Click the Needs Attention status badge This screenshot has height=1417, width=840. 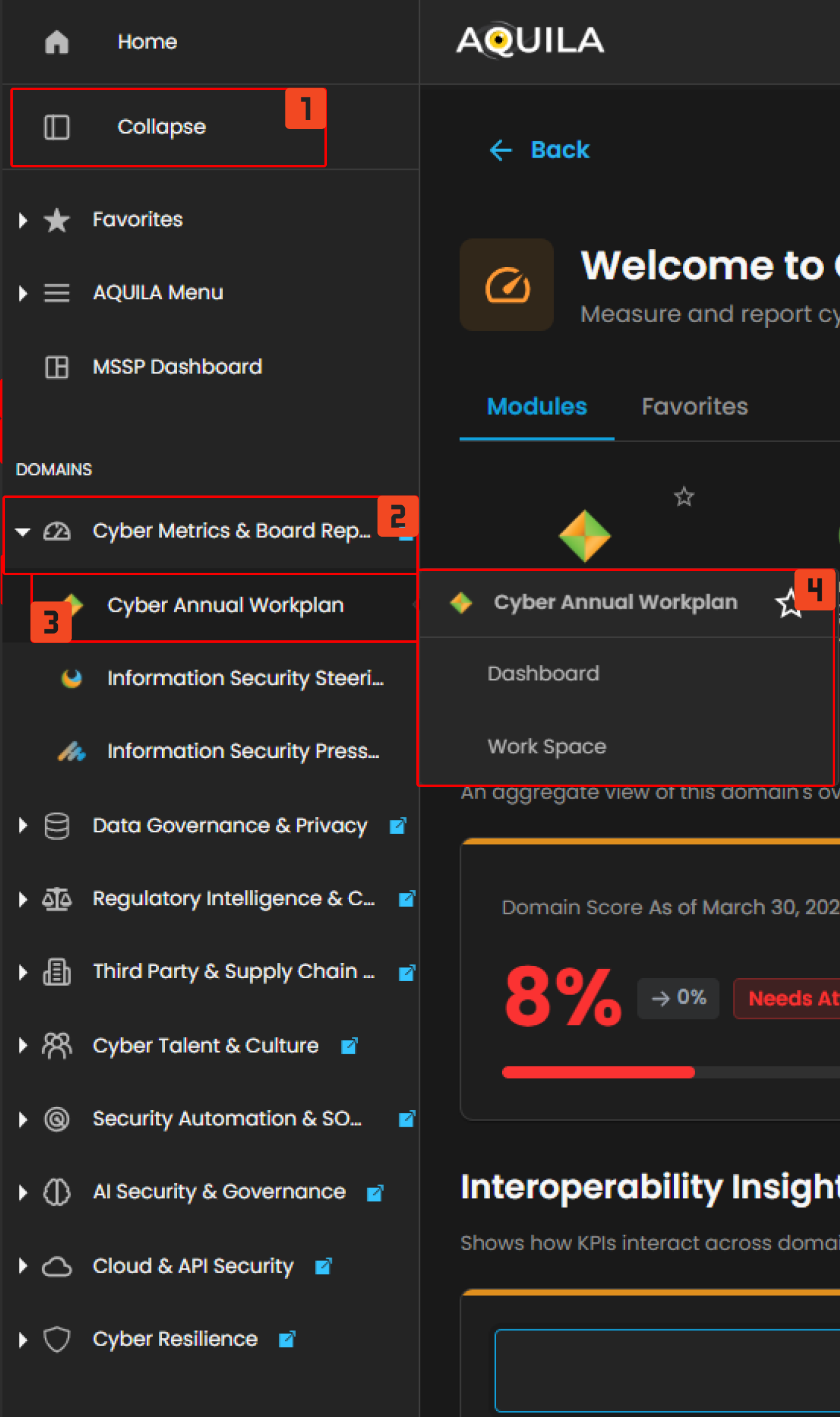click(787, 998)
